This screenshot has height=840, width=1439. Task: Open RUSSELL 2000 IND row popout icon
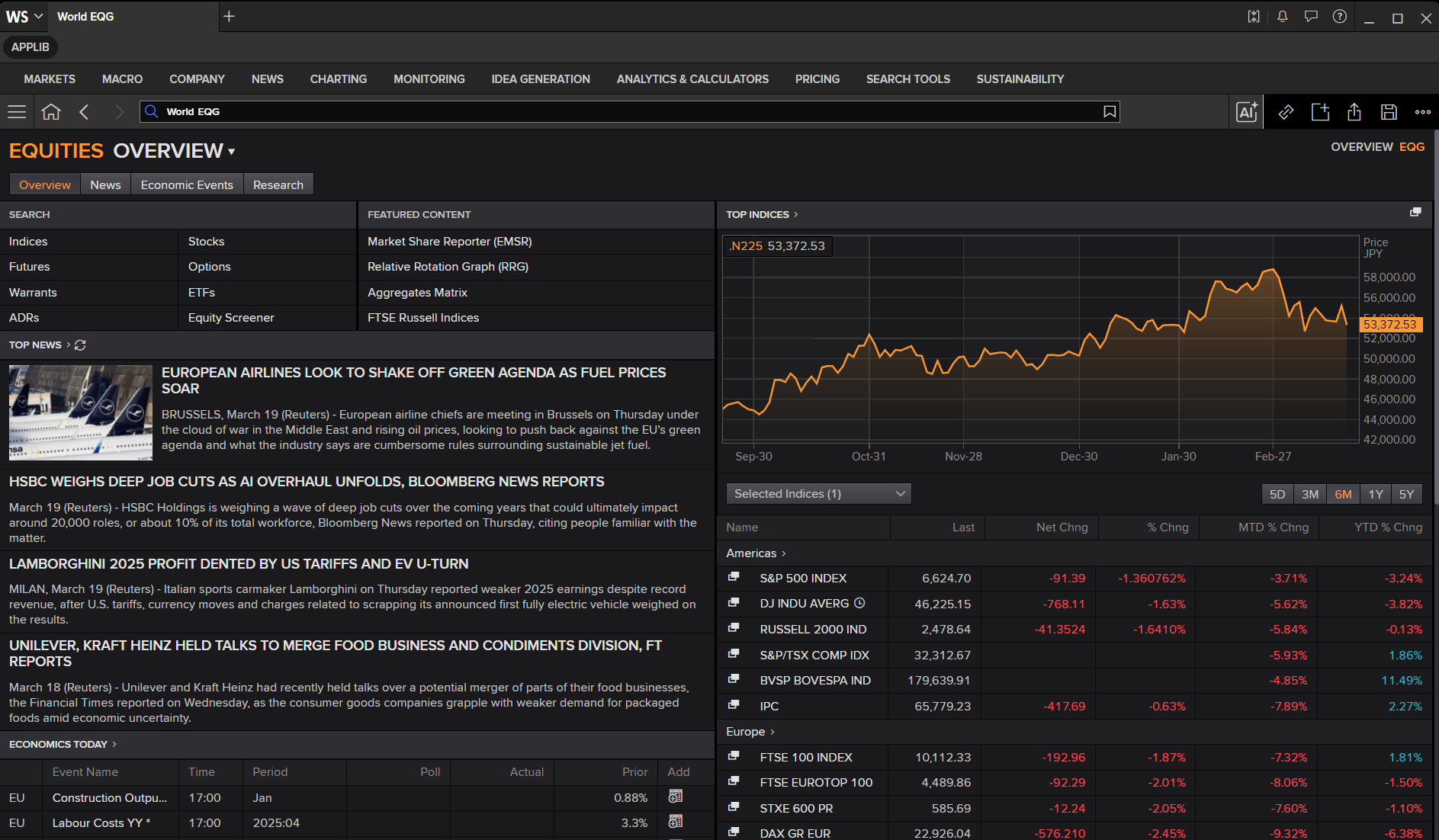point(734,628)
